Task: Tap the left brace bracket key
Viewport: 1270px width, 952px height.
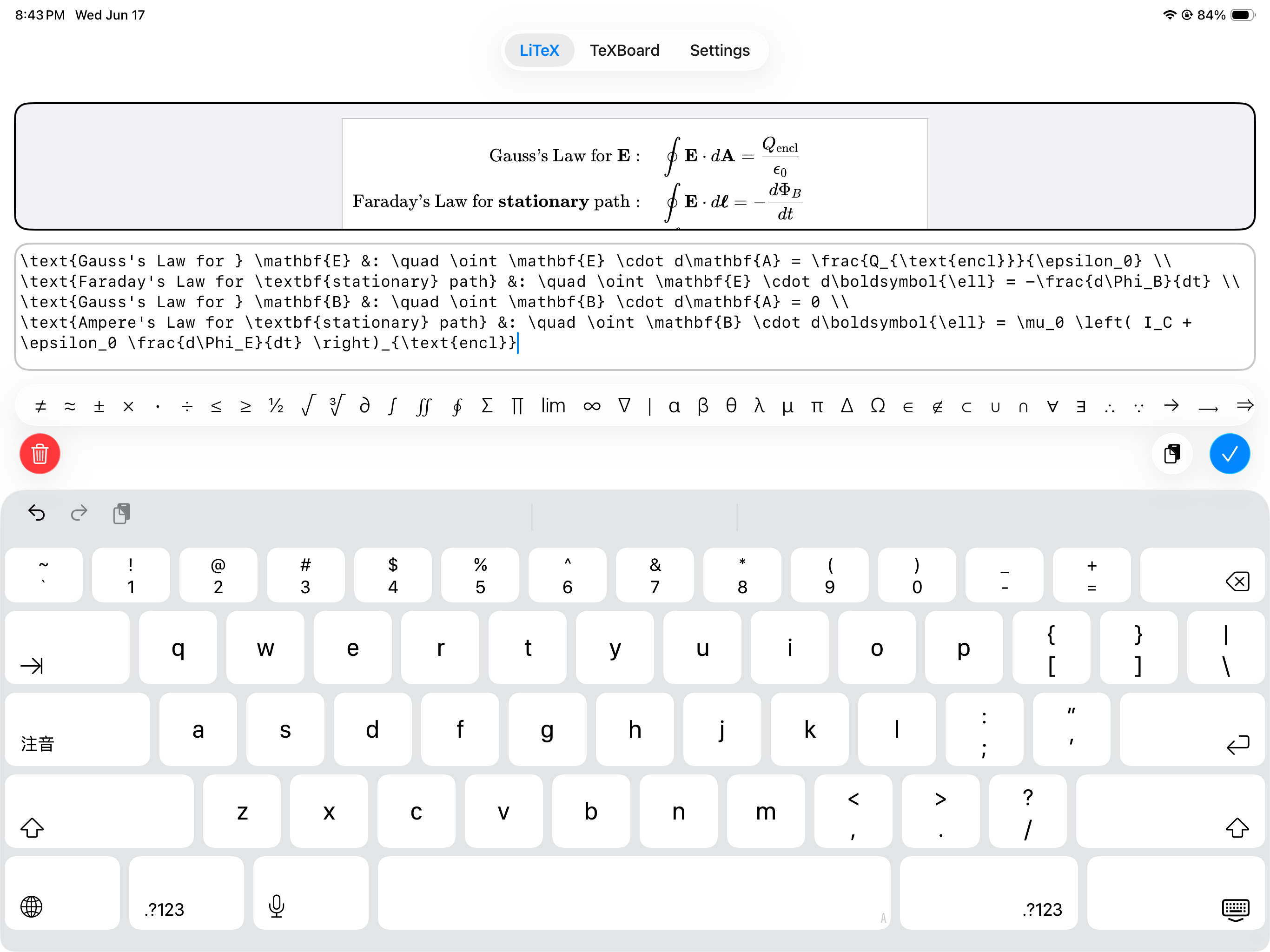Action: click(1051, 648)
